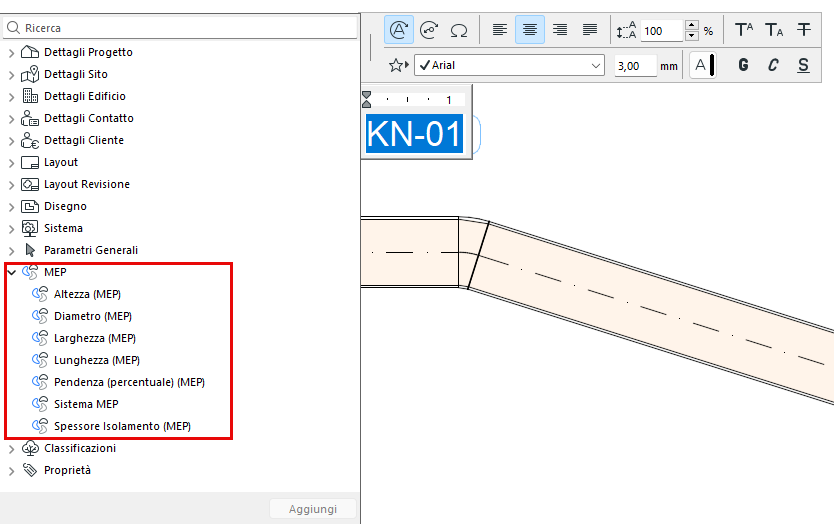The image size is (834, 524).
Task: Expand the Dettagli Cliente group
Action: (12, 141)
